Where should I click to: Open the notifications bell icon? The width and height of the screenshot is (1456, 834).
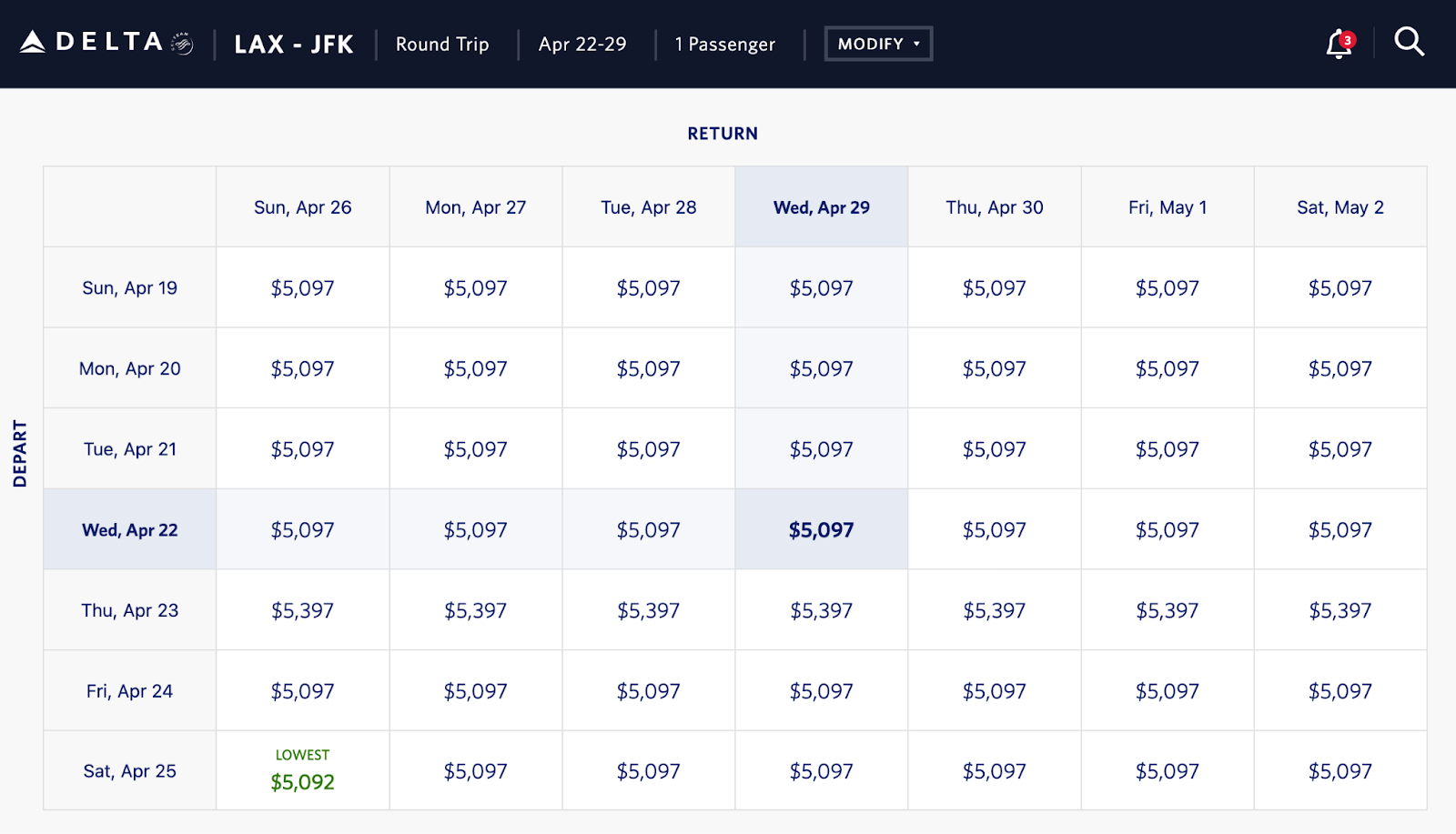1339,44
